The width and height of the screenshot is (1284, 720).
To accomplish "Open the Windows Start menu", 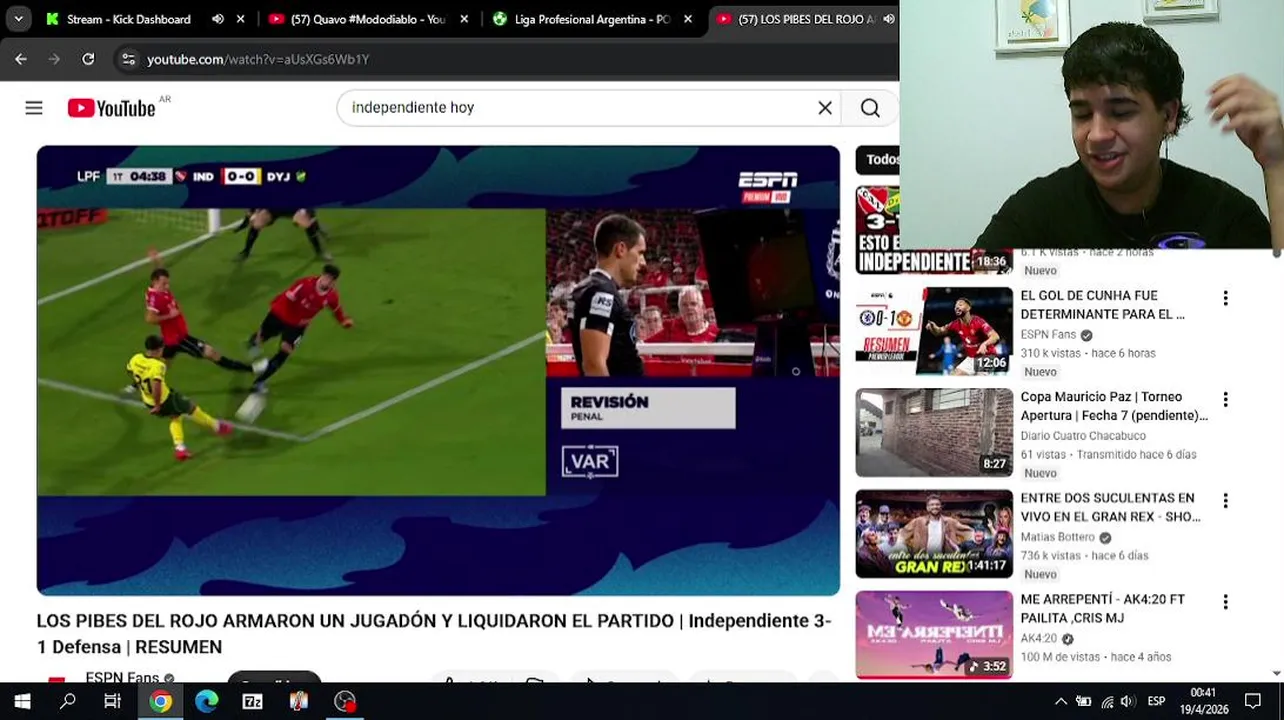I will pyautogui.click(x=22, y=701).
